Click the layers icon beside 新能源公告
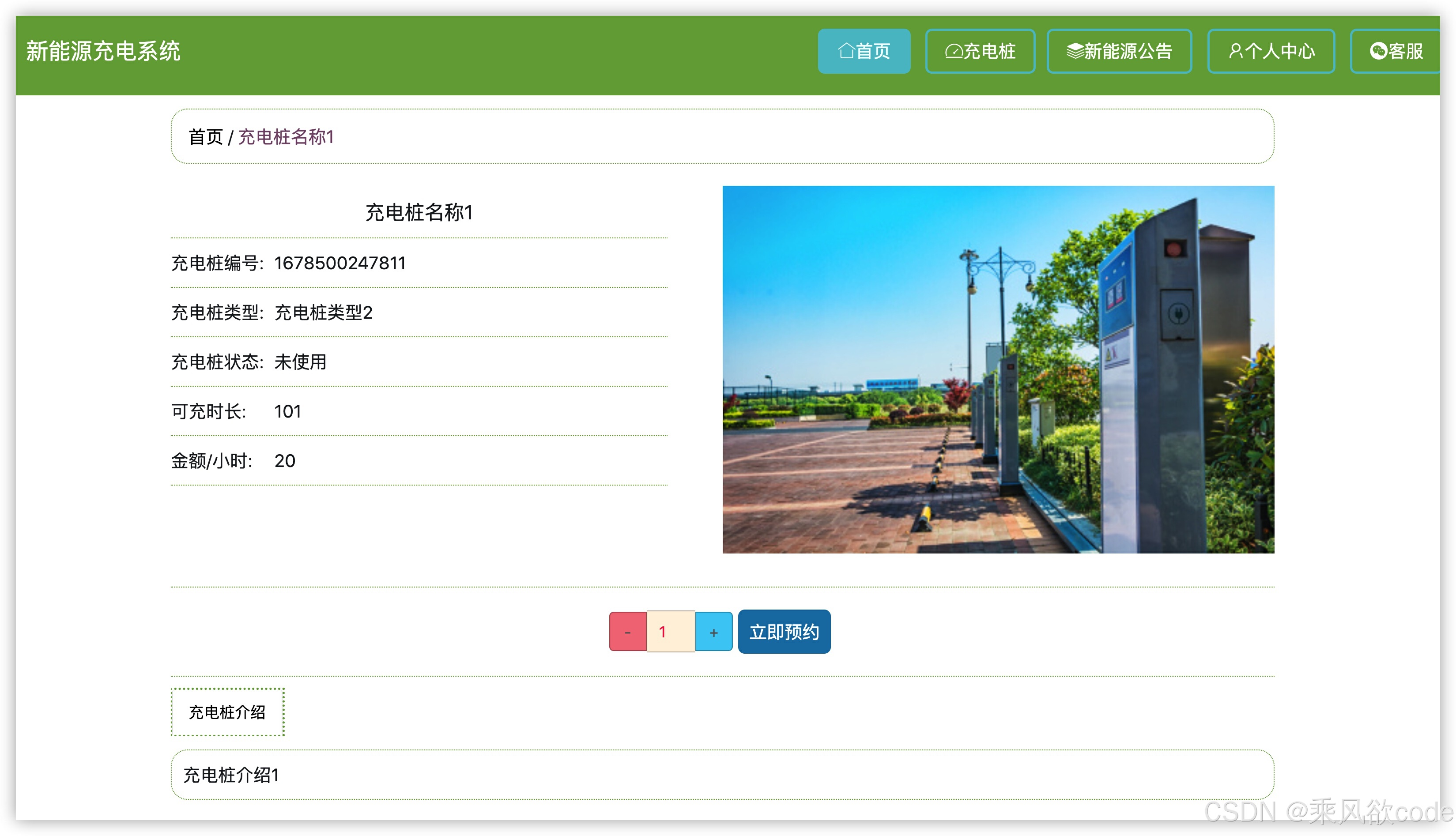This screenshot has height=836, width=1456. [x=1075, y=51]
